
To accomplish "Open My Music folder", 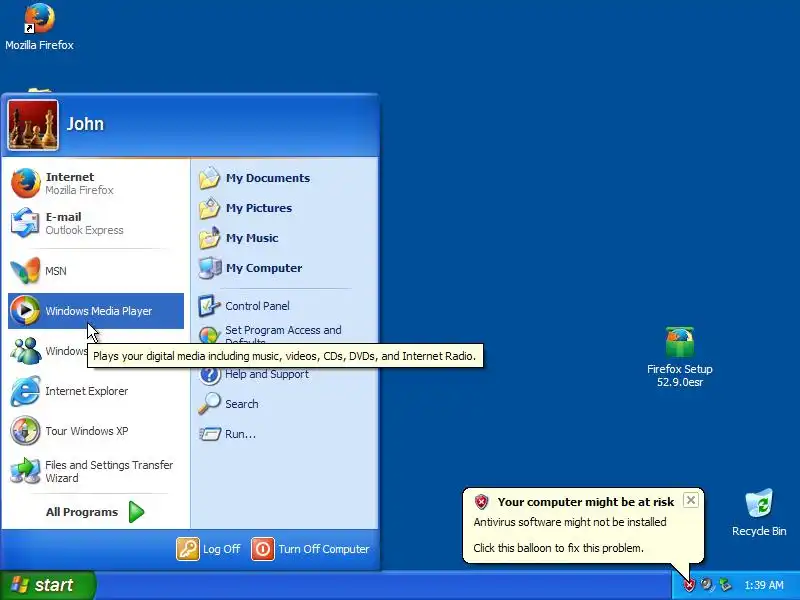I will (285, 238).
